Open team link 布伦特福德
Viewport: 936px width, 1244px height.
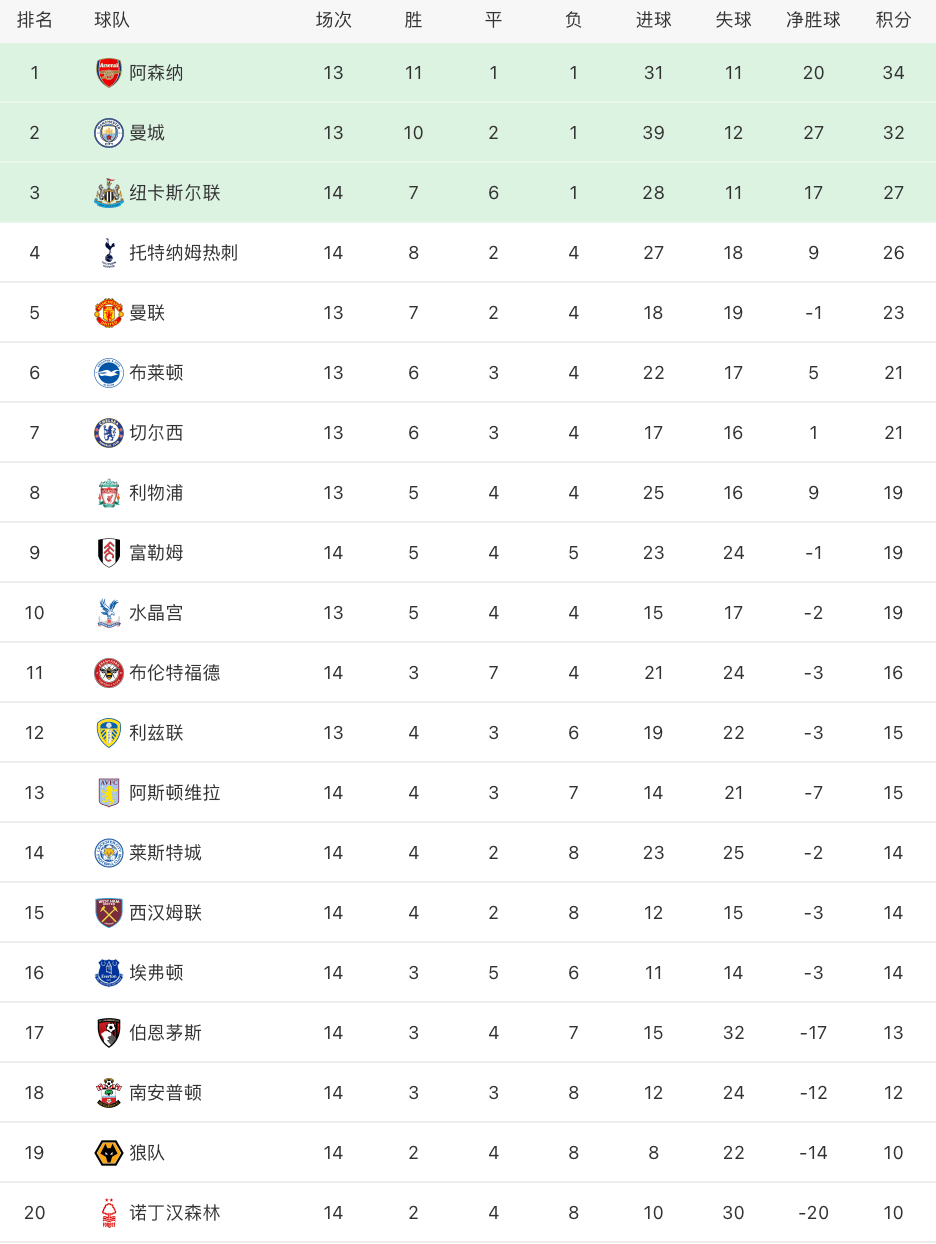coord(175,672)
